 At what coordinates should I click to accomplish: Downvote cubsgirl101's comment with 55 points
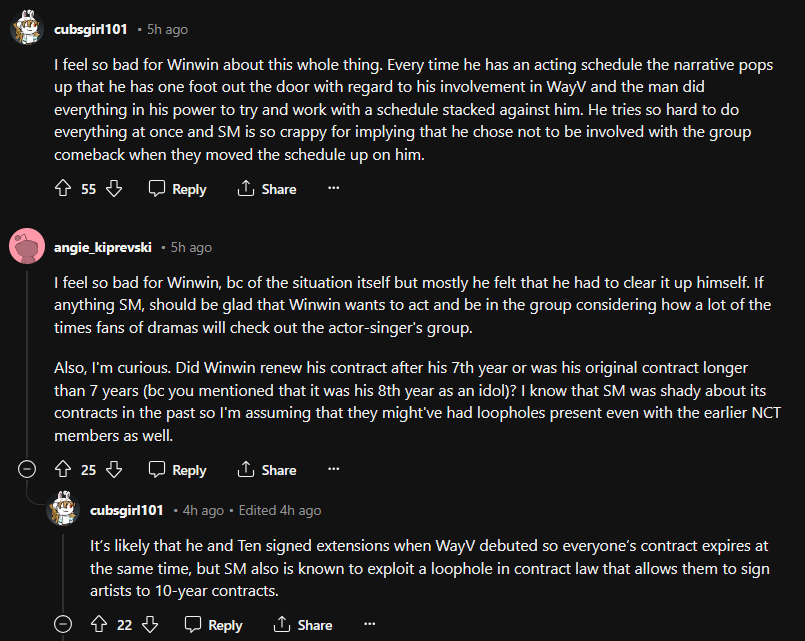pyautogui.click(x=113, y=189)
